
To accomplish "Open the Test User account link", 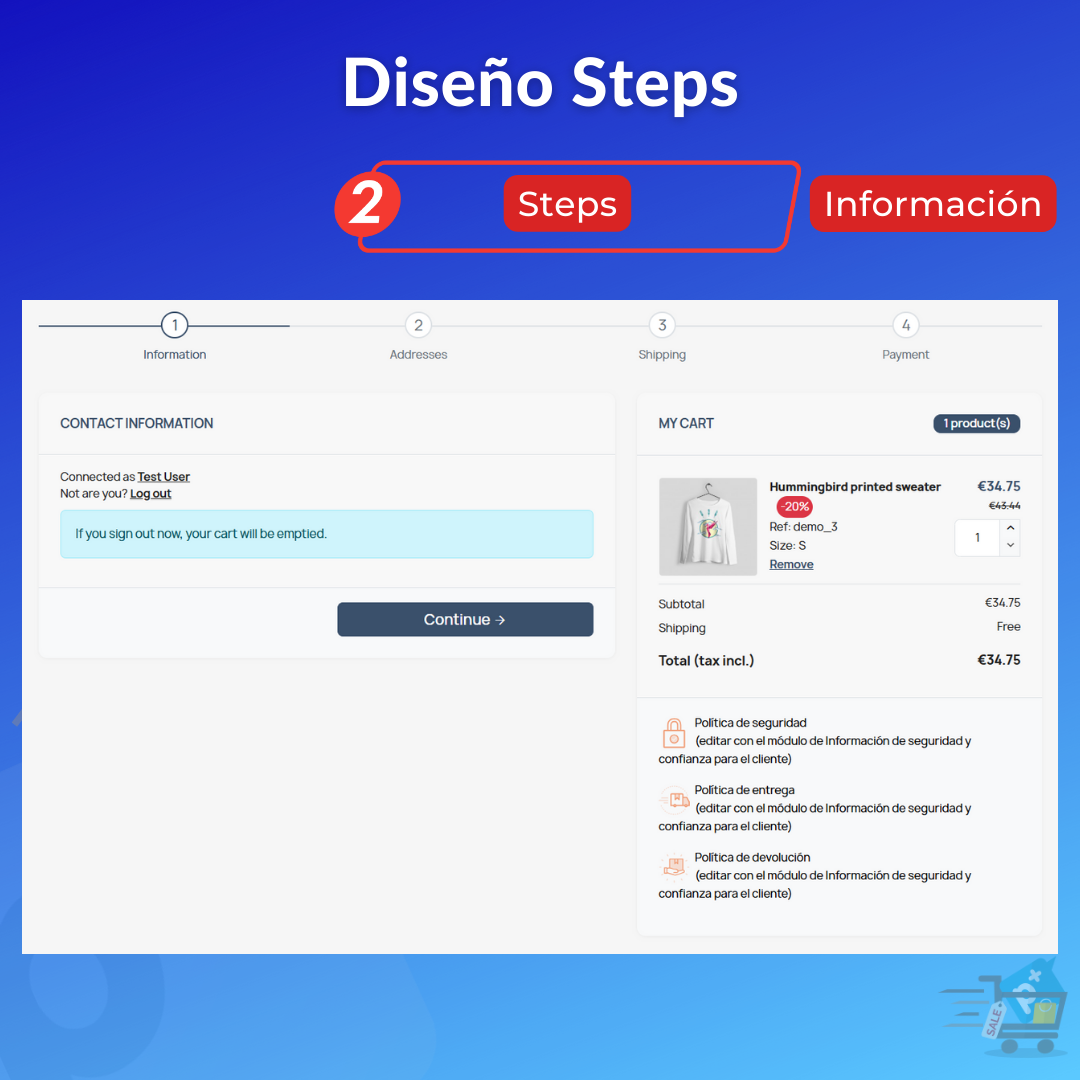I will tap(164, 476).
